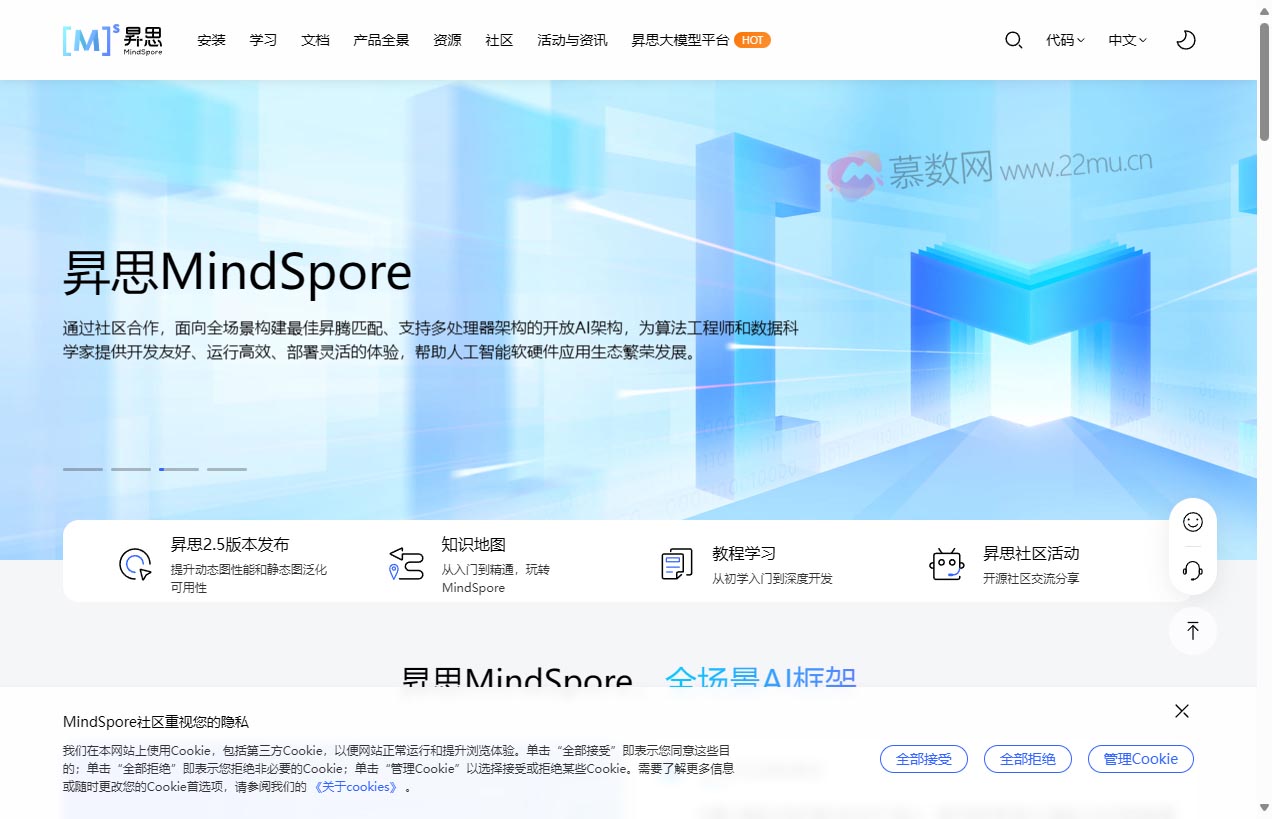Screen dimensions: 1272x819
Task: Click the MindSpore logo
Action: (x=112, y=40)
